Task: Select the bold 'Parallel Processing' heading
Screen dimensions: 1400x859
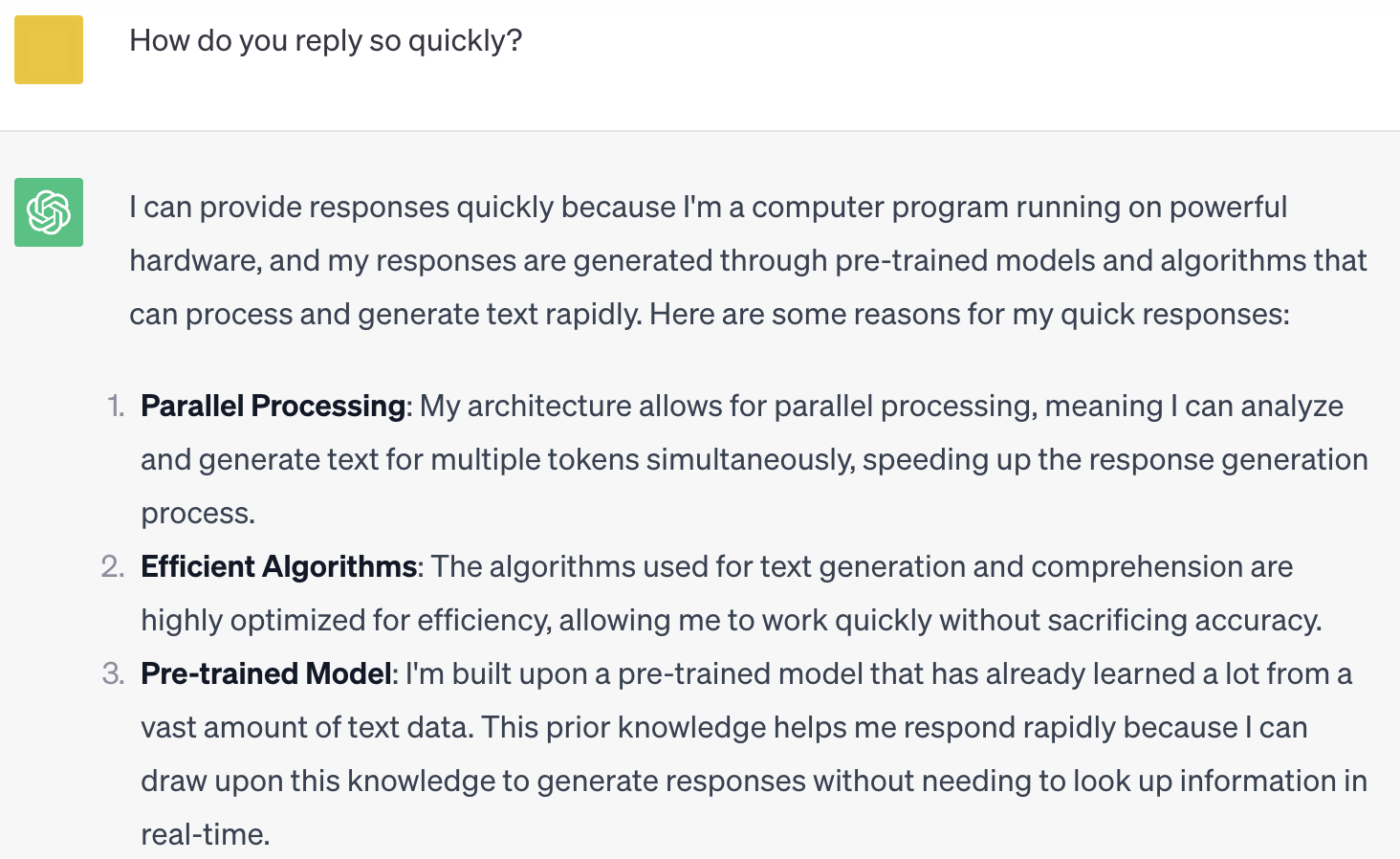Action: [273, 406]
